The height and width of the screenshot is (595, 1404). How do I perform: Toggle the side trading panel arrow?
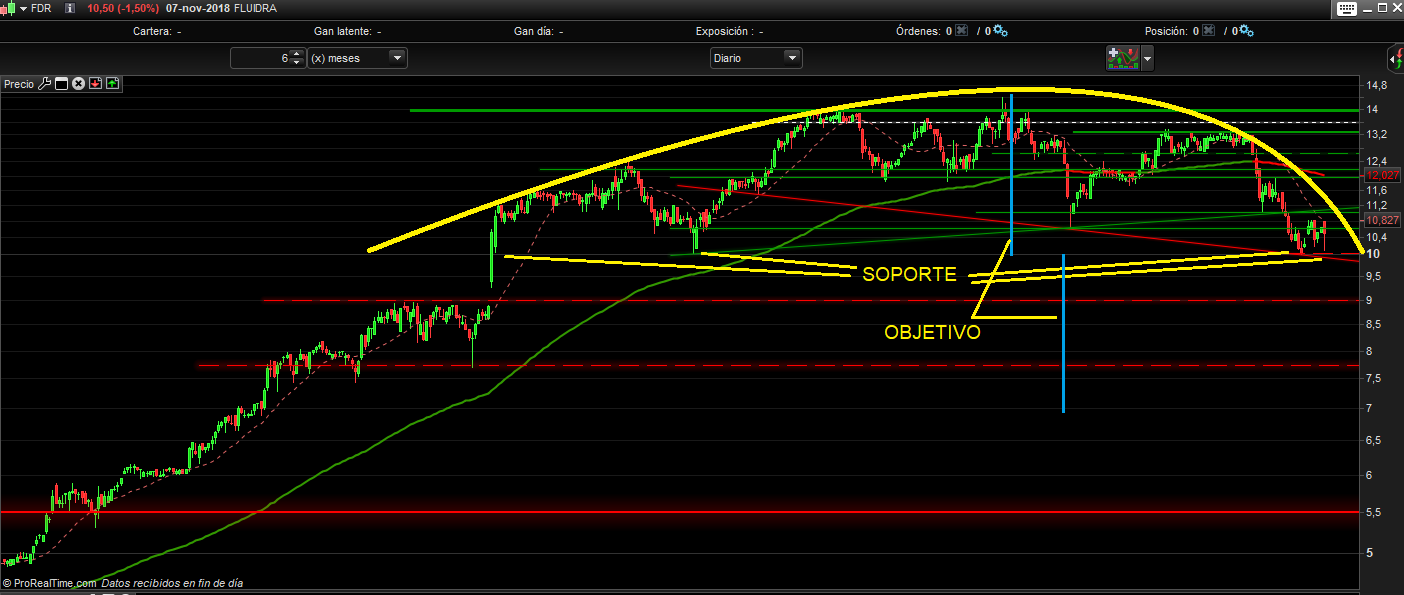1395,58
